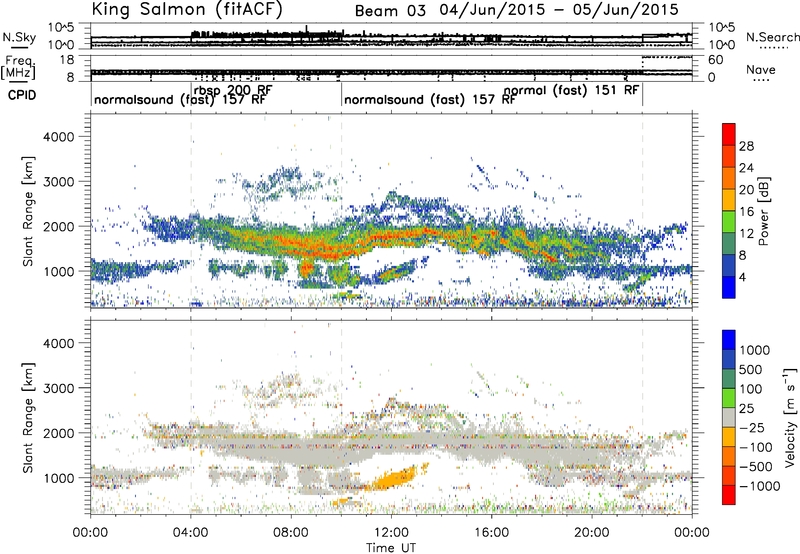Click the 'normal (fast) 151 RF' CPID text
This screenshot has width=800, height=554.
pos(571,90)
